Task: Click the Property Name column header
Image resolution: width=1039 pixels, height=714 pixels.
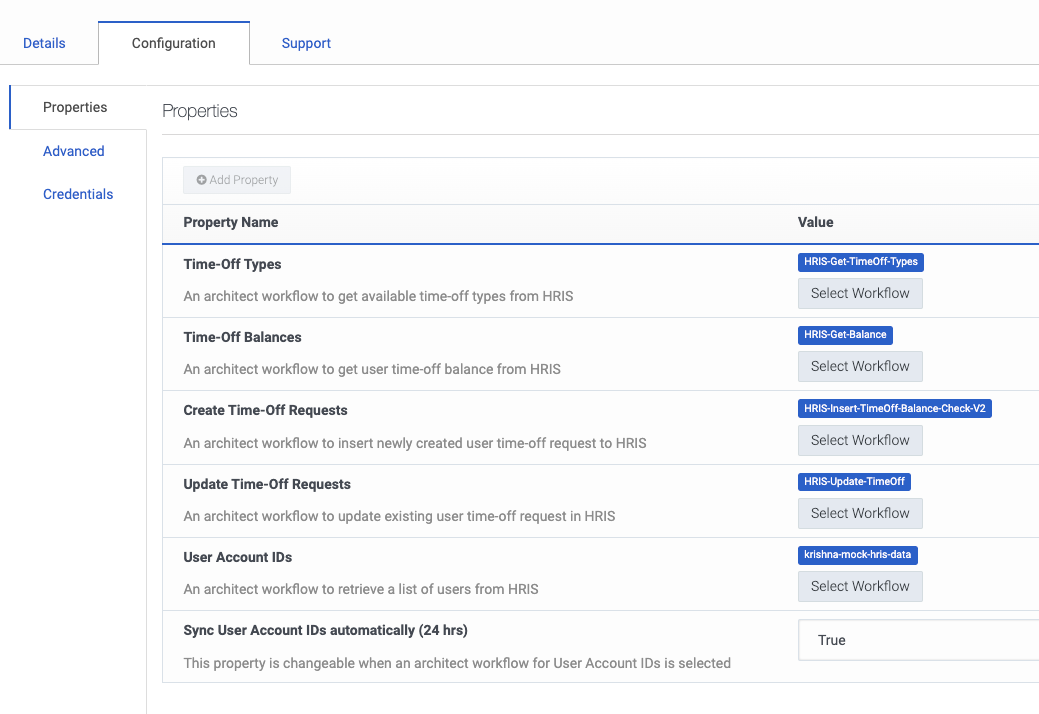Action: 231,222
